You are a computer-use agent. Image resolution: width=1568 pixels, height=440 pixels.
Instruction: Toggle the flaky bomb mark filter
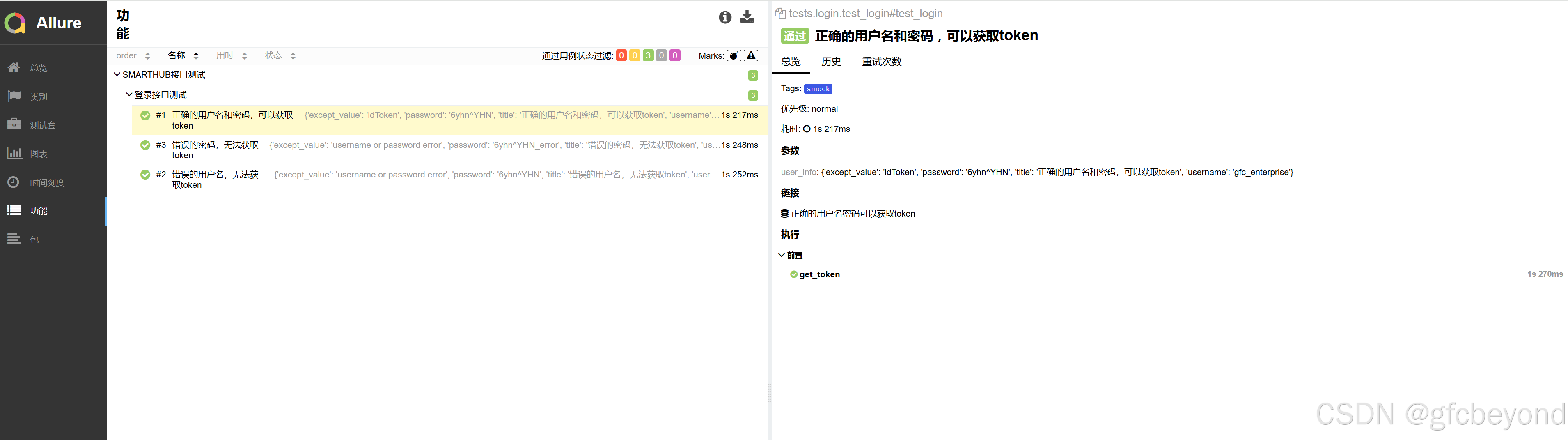click(x=734, y=55)
